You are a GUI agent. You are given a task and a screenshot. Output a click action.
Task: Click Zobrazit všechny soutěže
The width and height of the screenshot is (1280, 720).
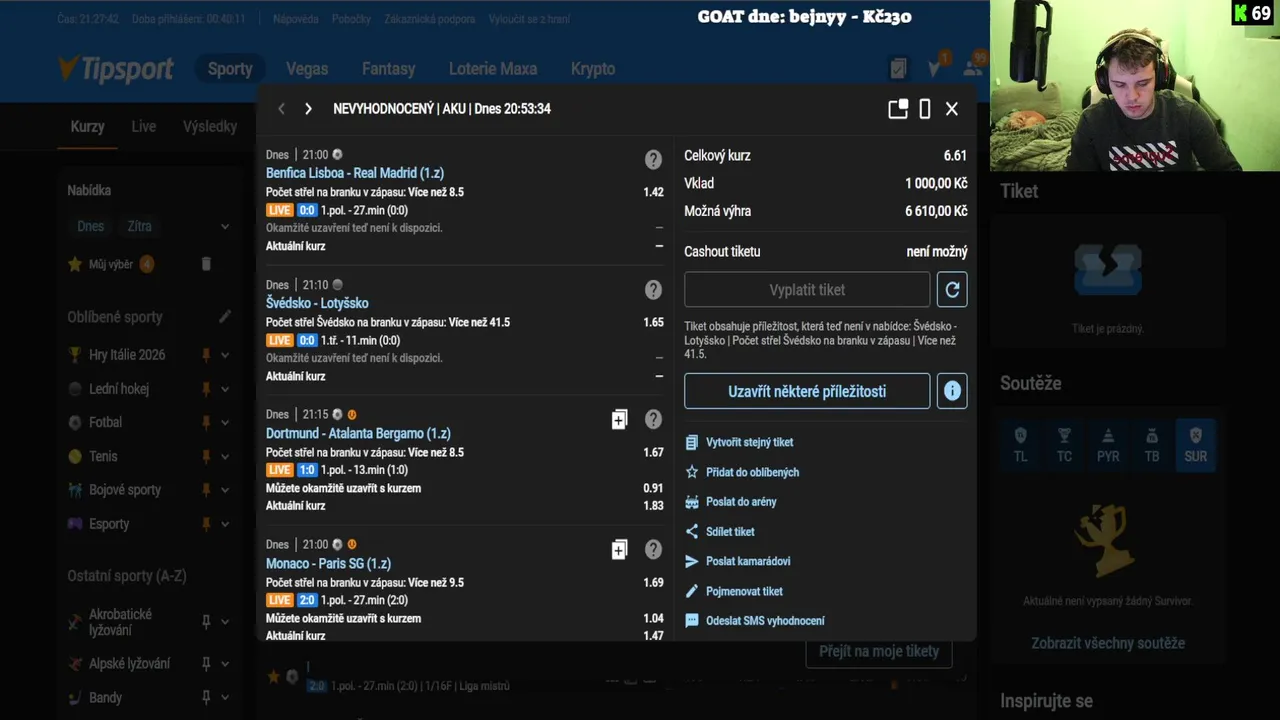click(x=1108, y=644)
